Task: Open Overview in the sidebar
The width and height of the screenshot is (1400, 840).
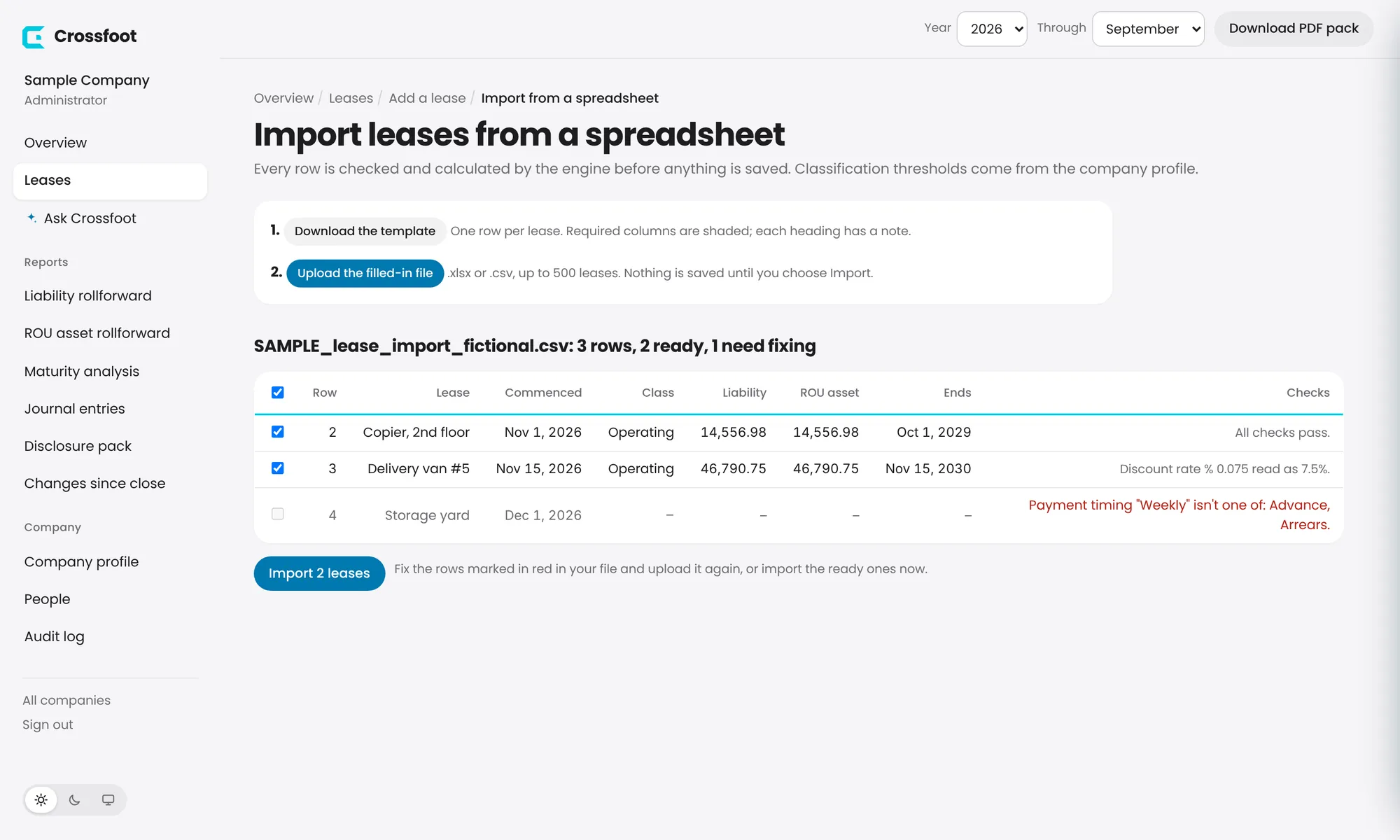Action: [55, 143]
